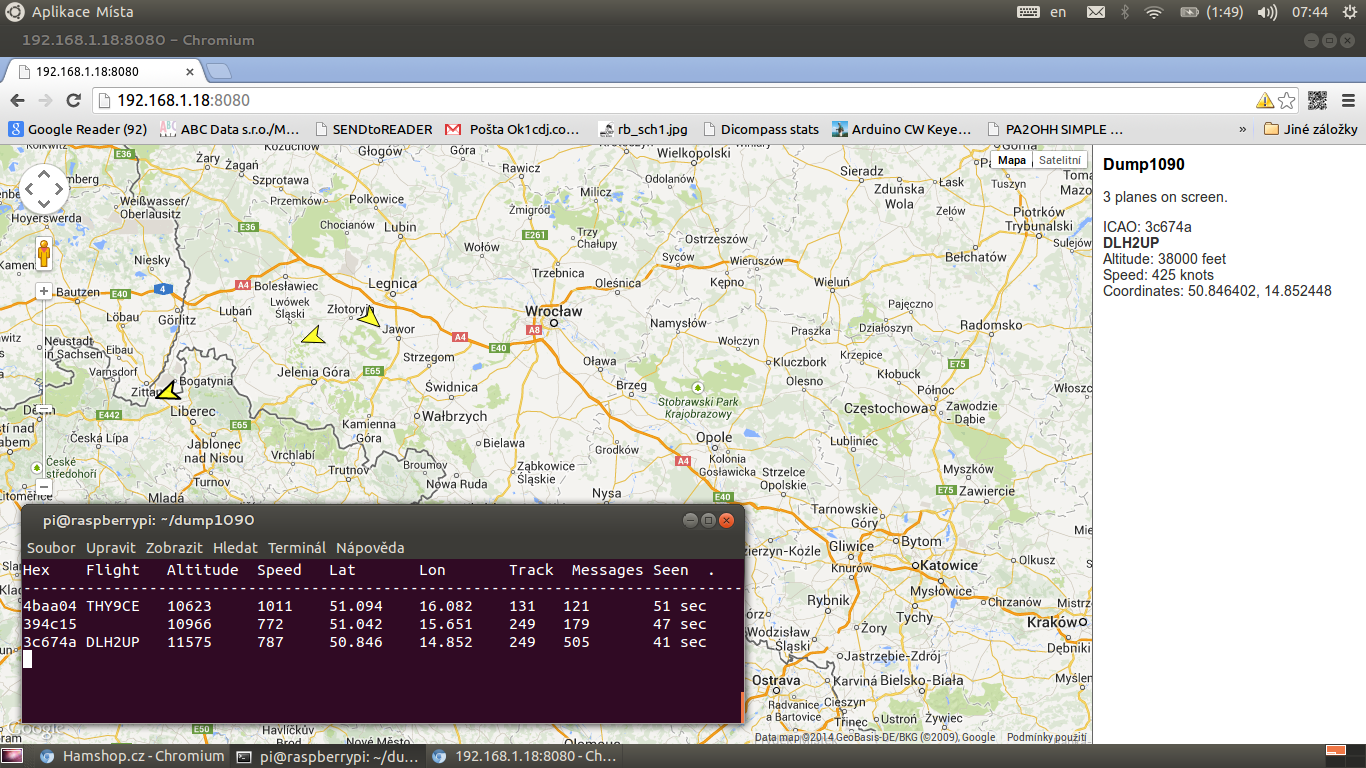Select the plane marker near Zittau

169,390
